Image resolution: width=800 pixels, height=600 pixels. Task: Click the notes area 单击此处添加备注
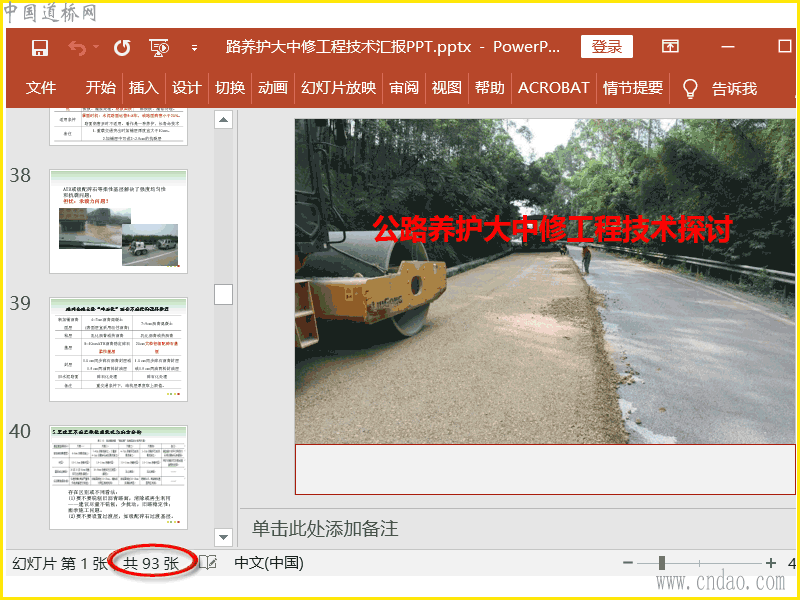pos(325,529)
